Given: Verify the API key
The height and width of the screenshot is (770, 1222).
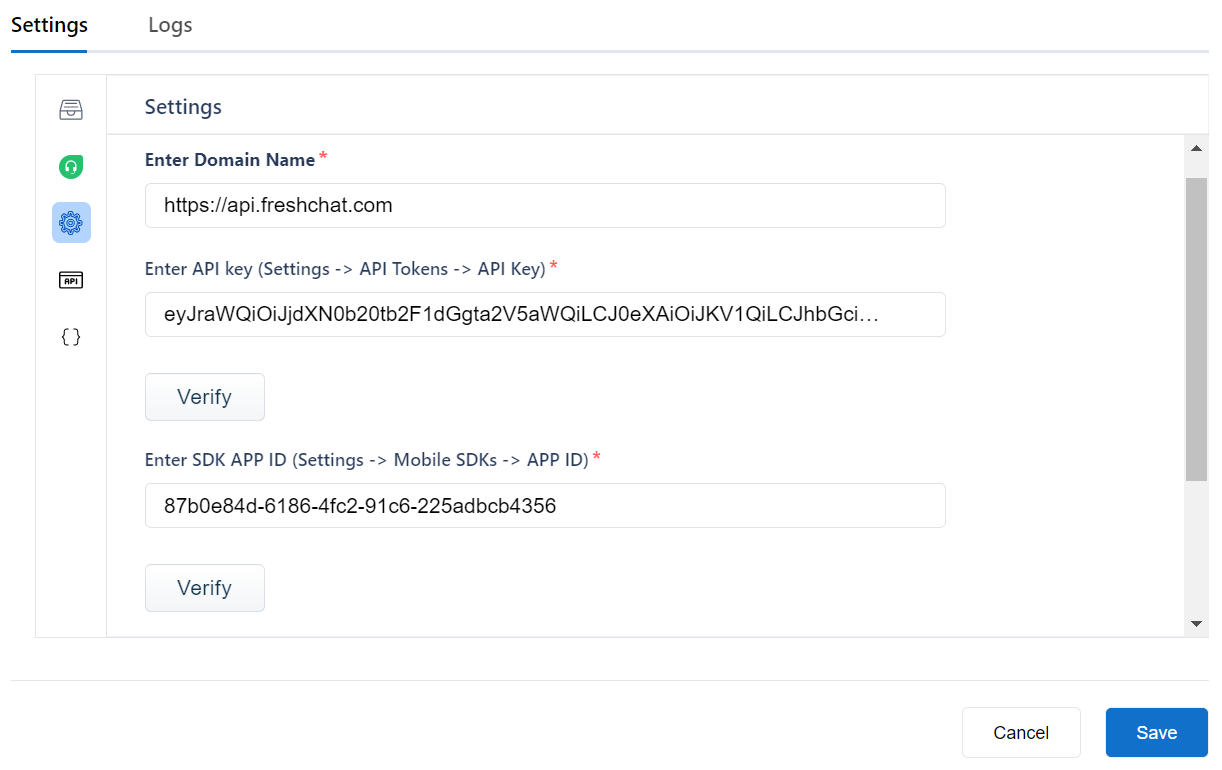Looking at the screenshot, I should click(205, 397).
